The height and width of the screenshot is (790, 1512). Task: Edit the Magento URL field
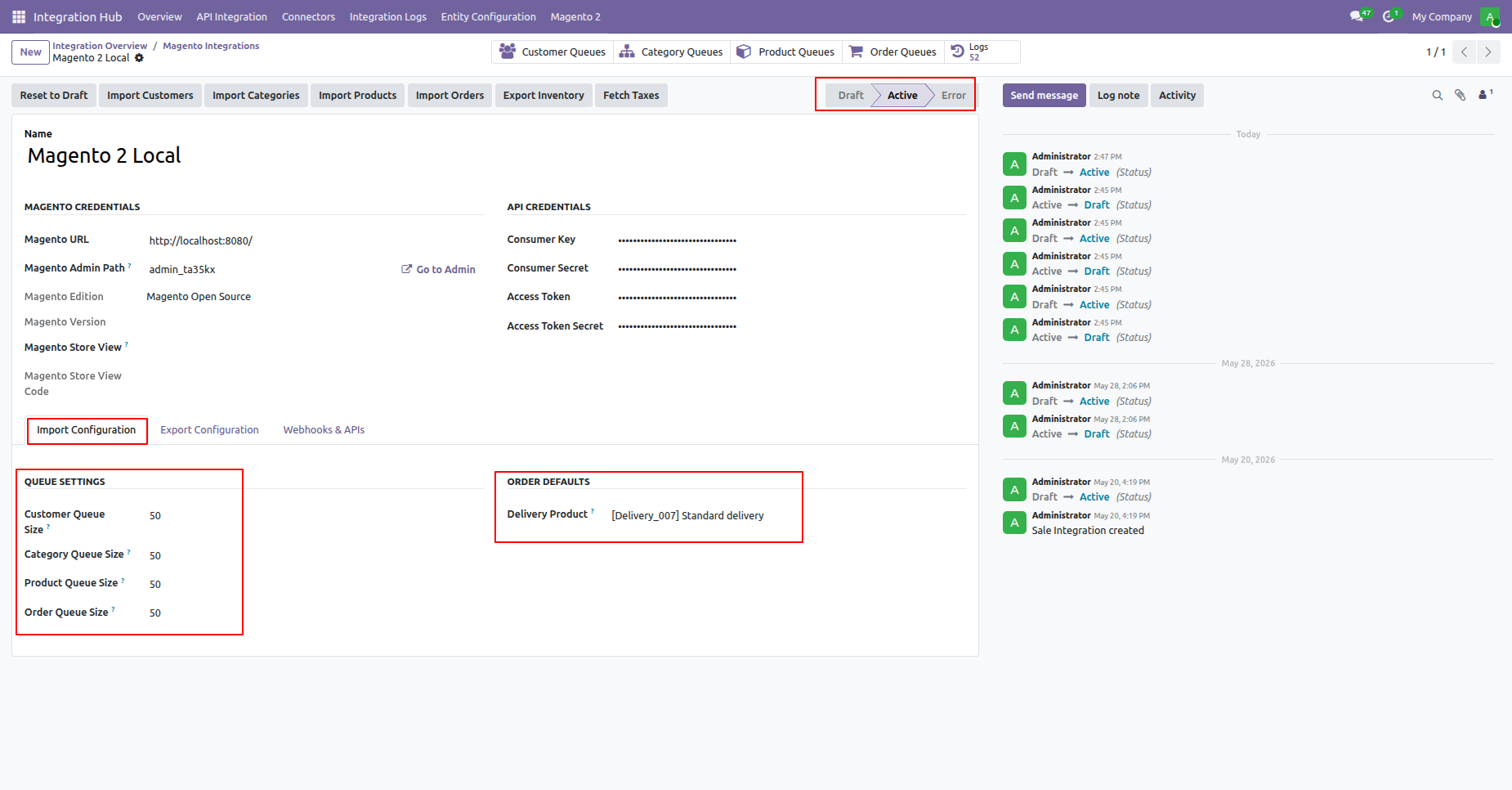point(315,240)
